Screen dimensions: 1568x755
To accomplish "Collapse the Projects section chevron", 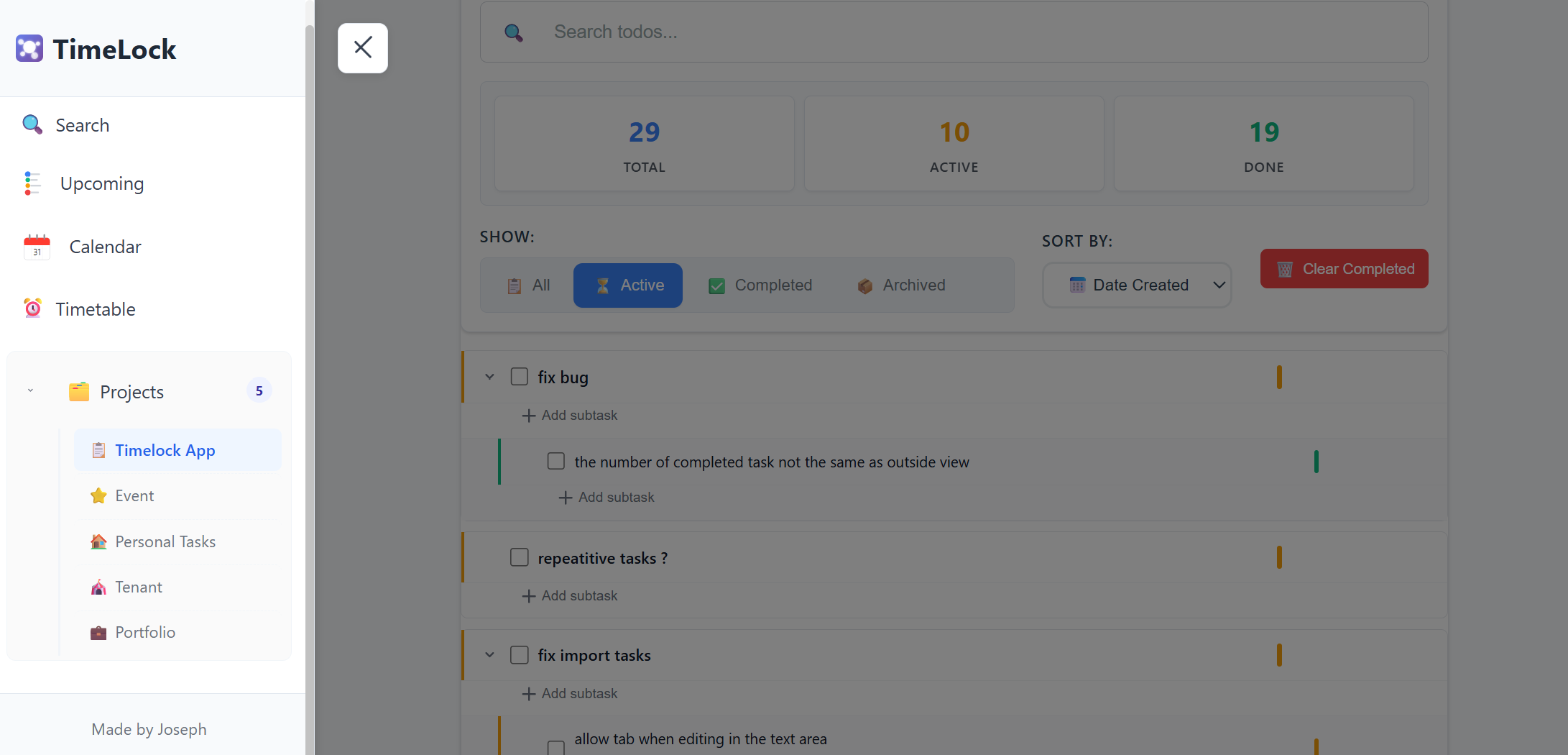I will (x=30, y=390).
